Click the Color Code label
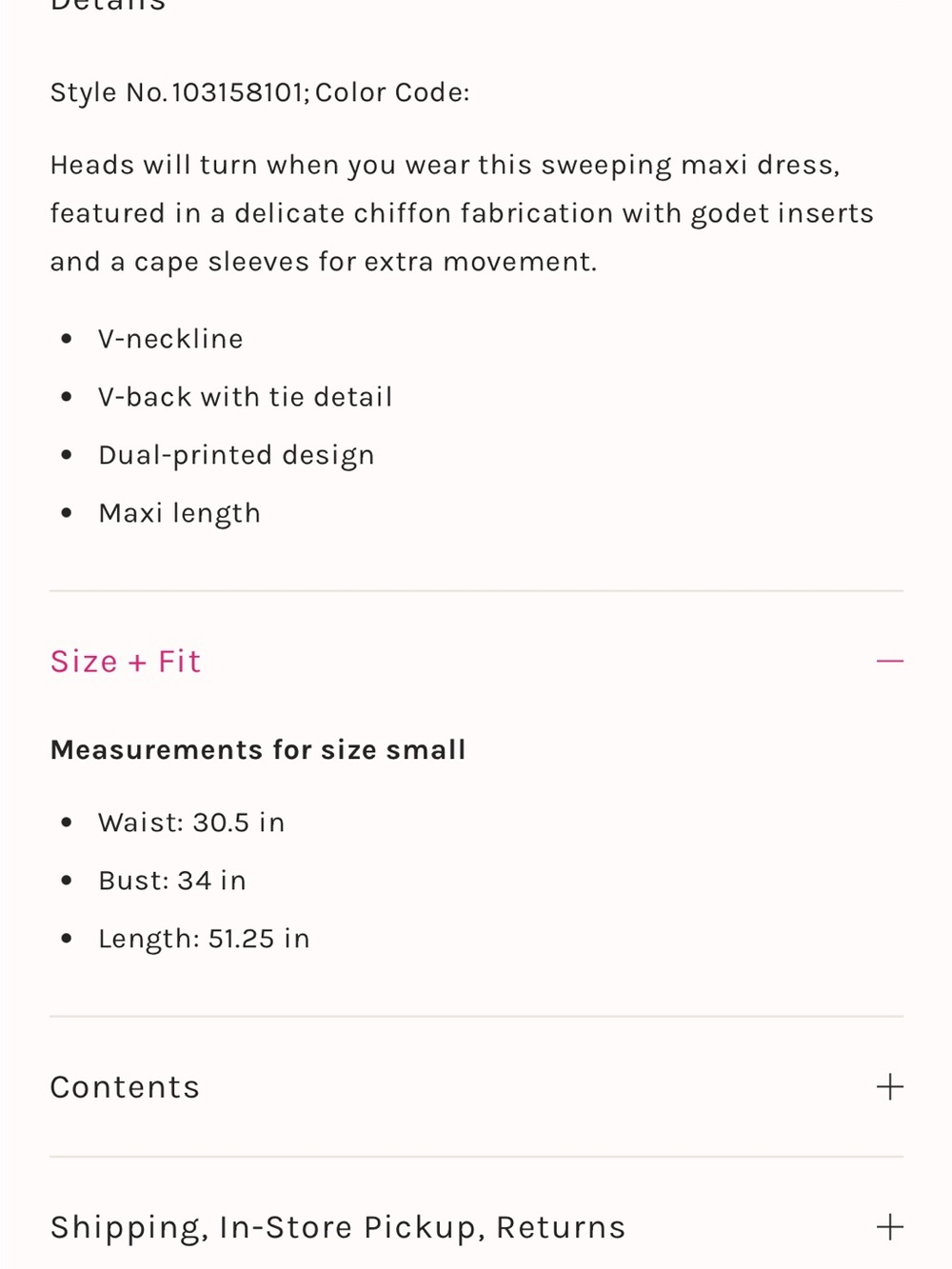 pos(392,92)
